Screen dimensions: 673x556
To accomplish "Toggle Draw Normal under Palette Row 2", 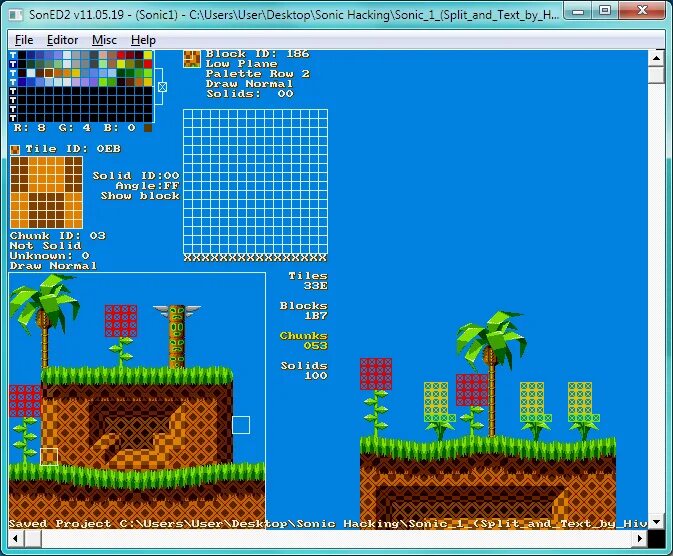I will coord(249,84).
